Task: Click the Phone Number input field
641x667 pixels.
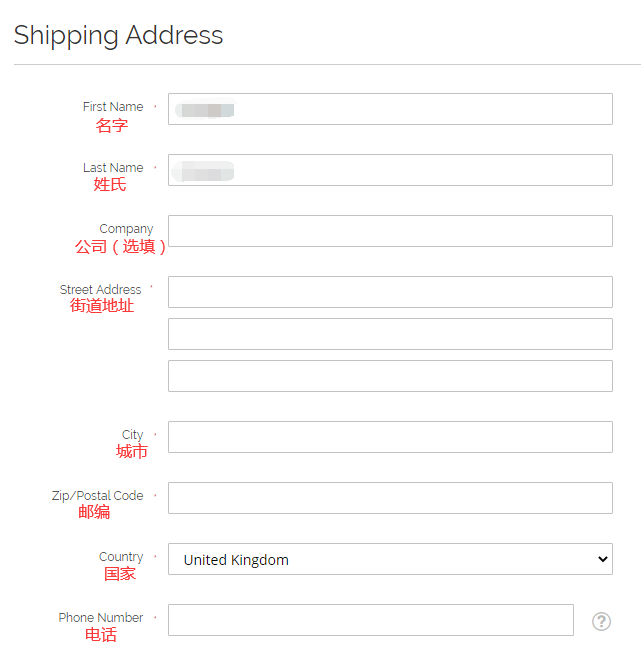Action: point(370,620)
